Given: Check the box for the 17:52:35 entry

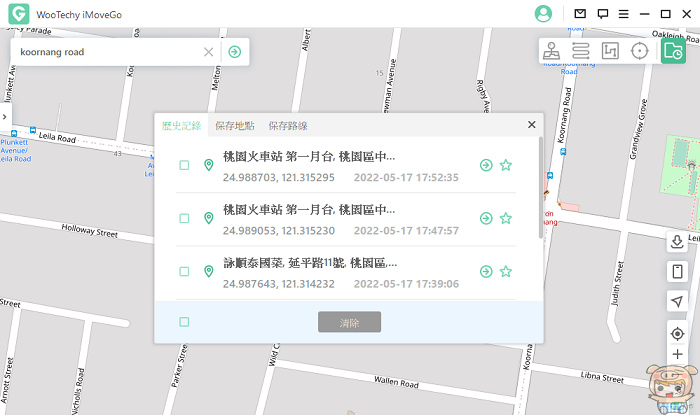Looking at the screenshot, I should coord(184,165).
